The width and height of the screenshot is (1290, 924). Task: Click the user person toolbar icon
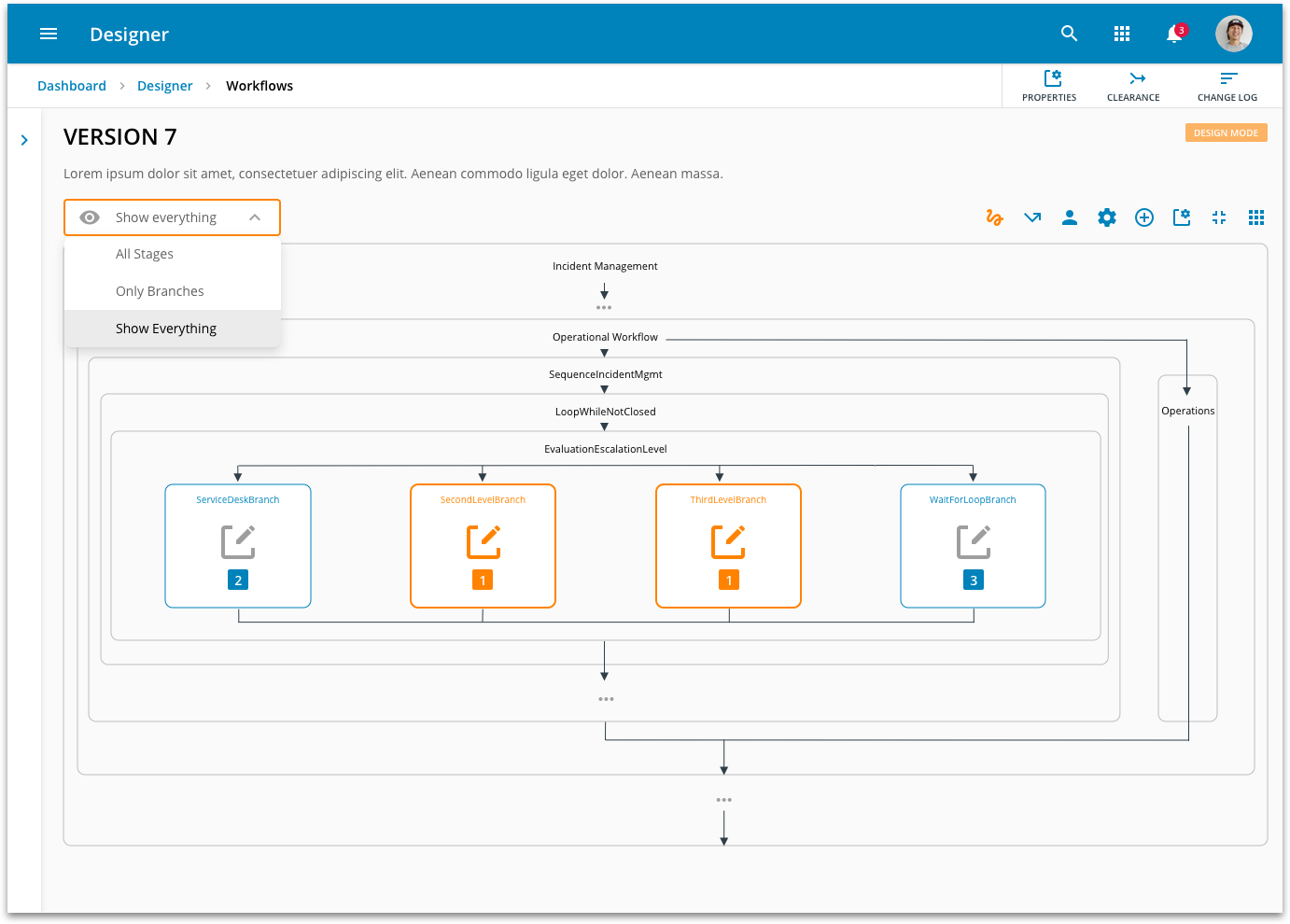click(1070, 217)
